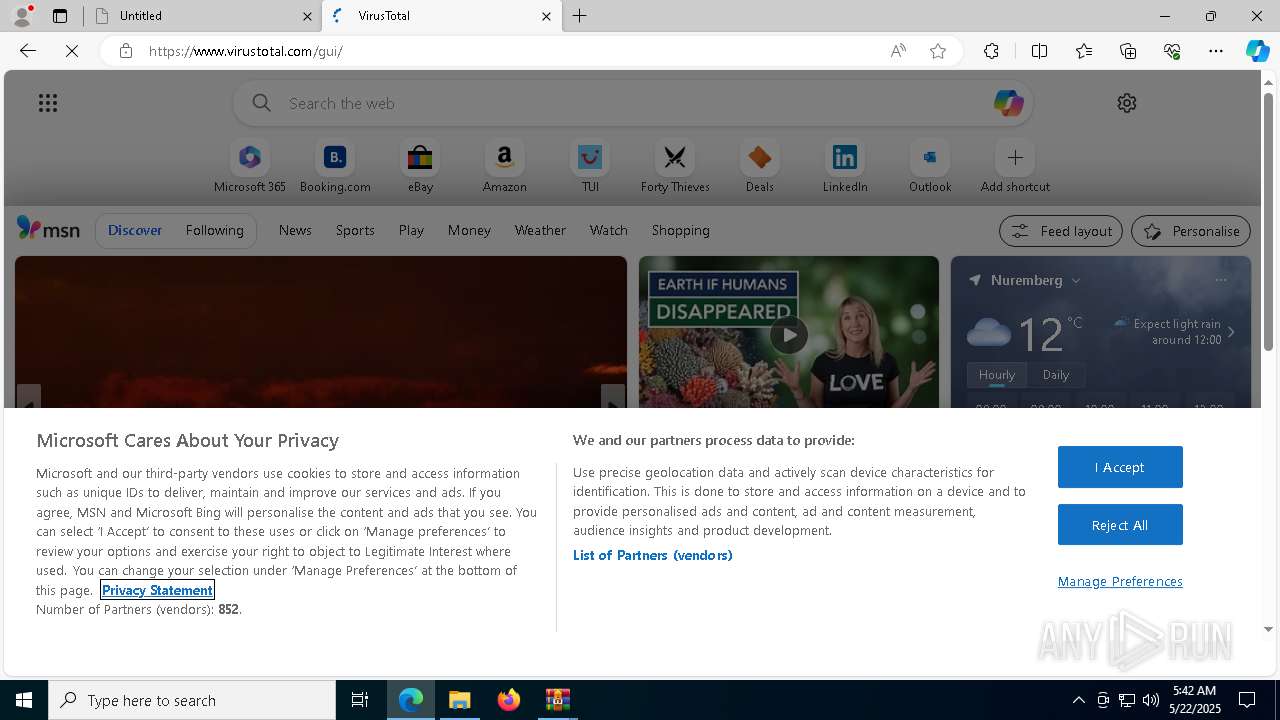This screenshot has width=1280, height=720.
Task: Open Copilot from the search box
Action: tap(1008, 103)
